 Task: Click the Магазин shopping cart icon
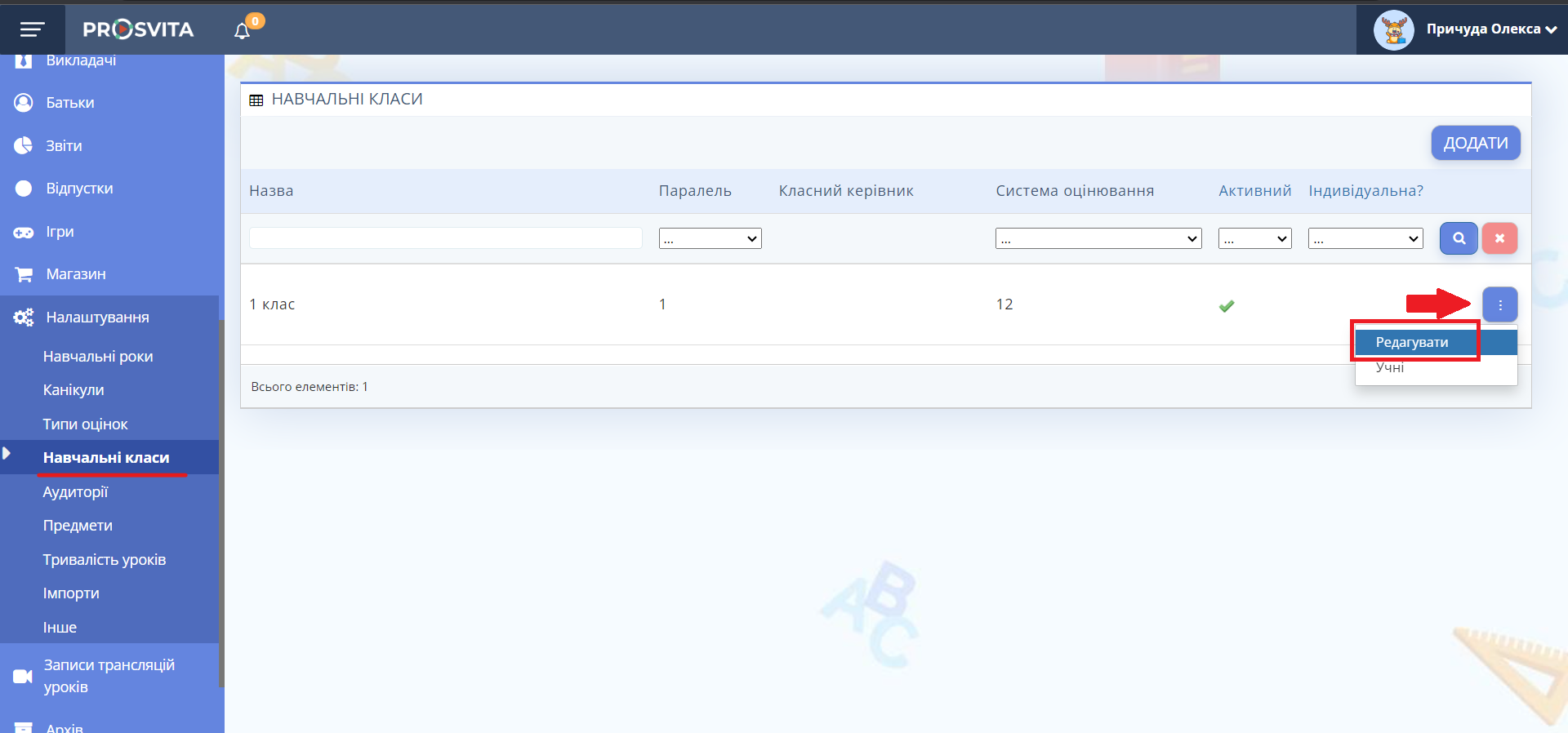tap(23, 275)
